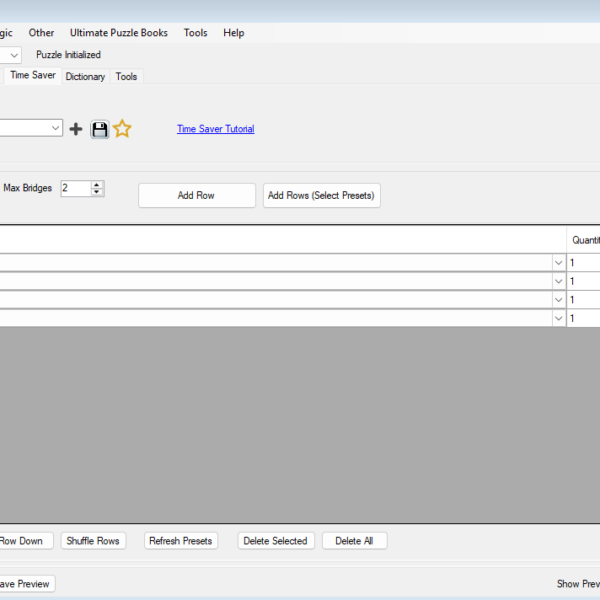Click the gold star favorite icon
Image resolution: width=600 pixels, height=600 pixels.
(122, 129)
